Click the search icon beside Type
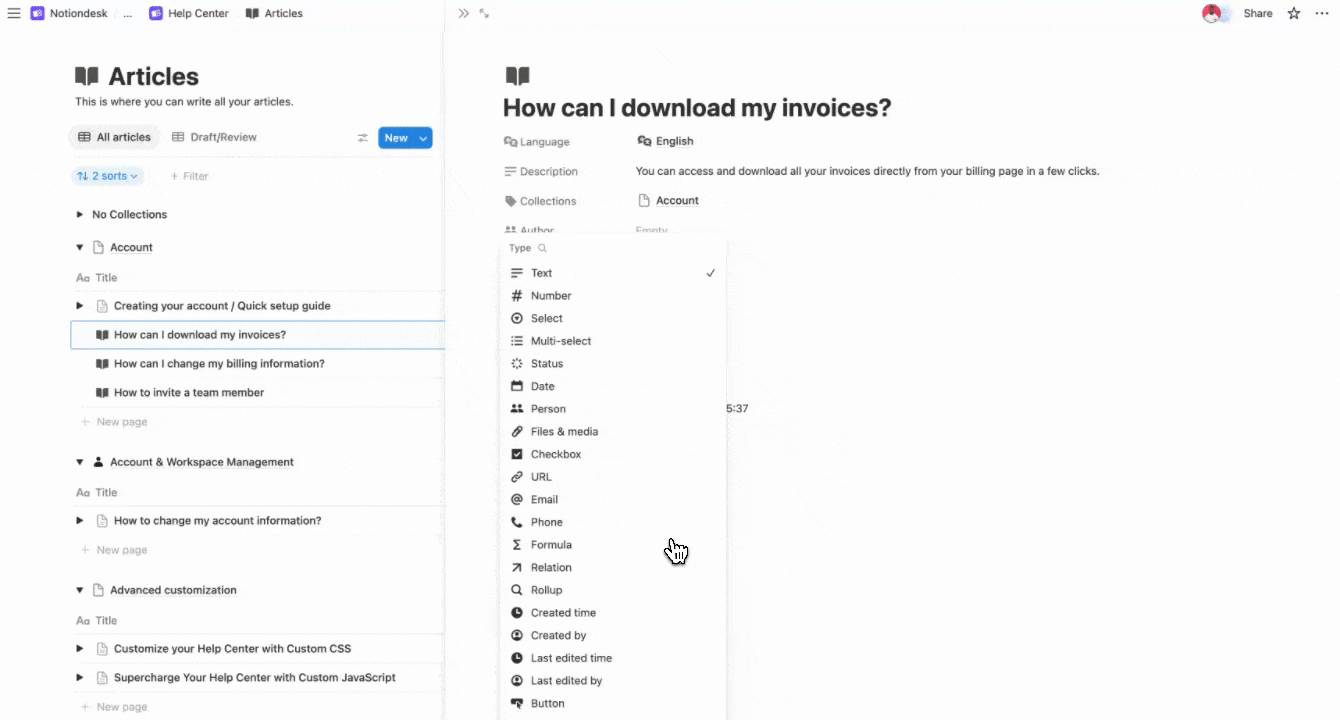This screenshot has height=720, width=1340. (543, 248)
